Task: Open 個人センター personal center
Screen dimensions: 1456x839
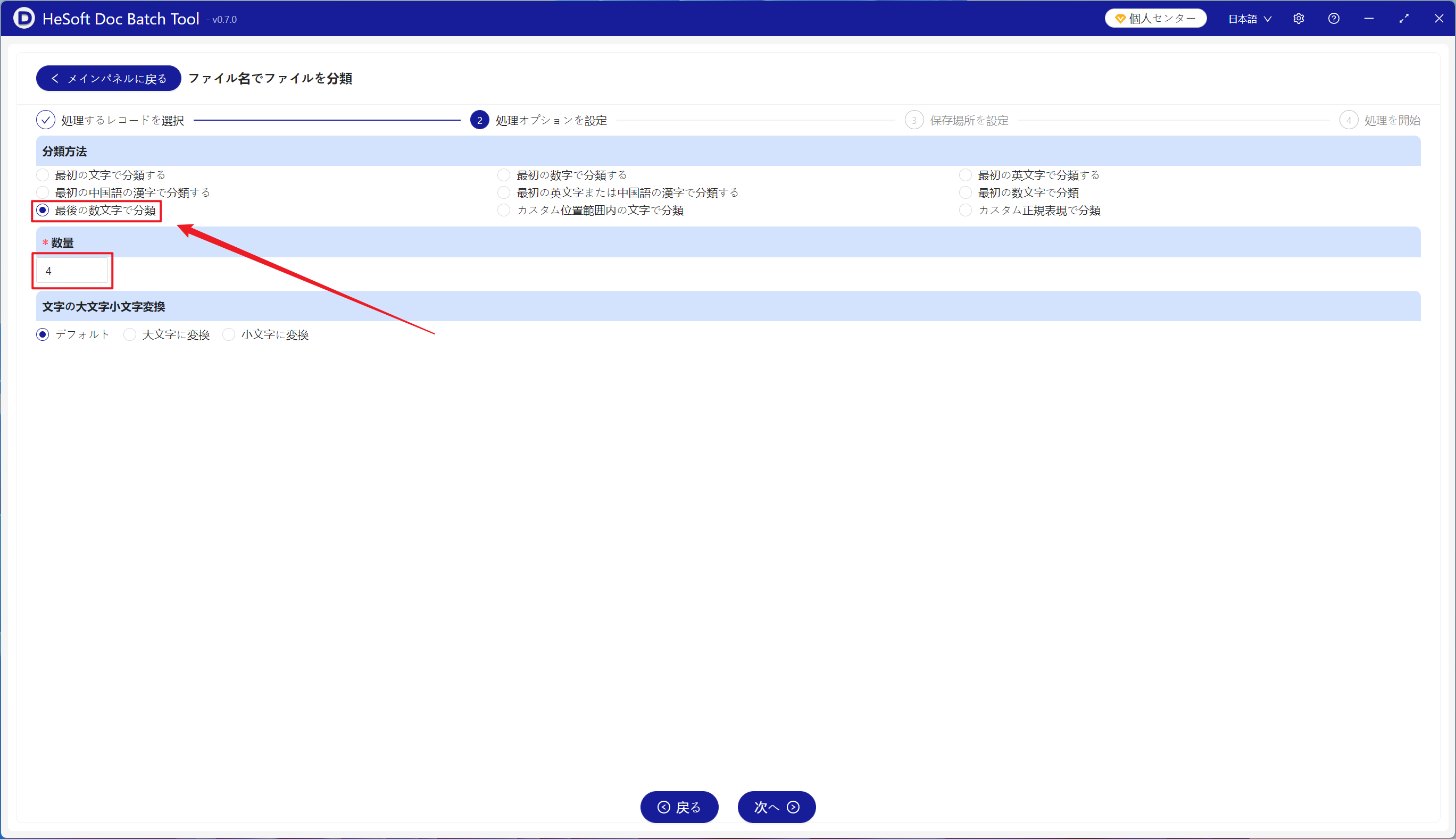Action: point(1155,19)
